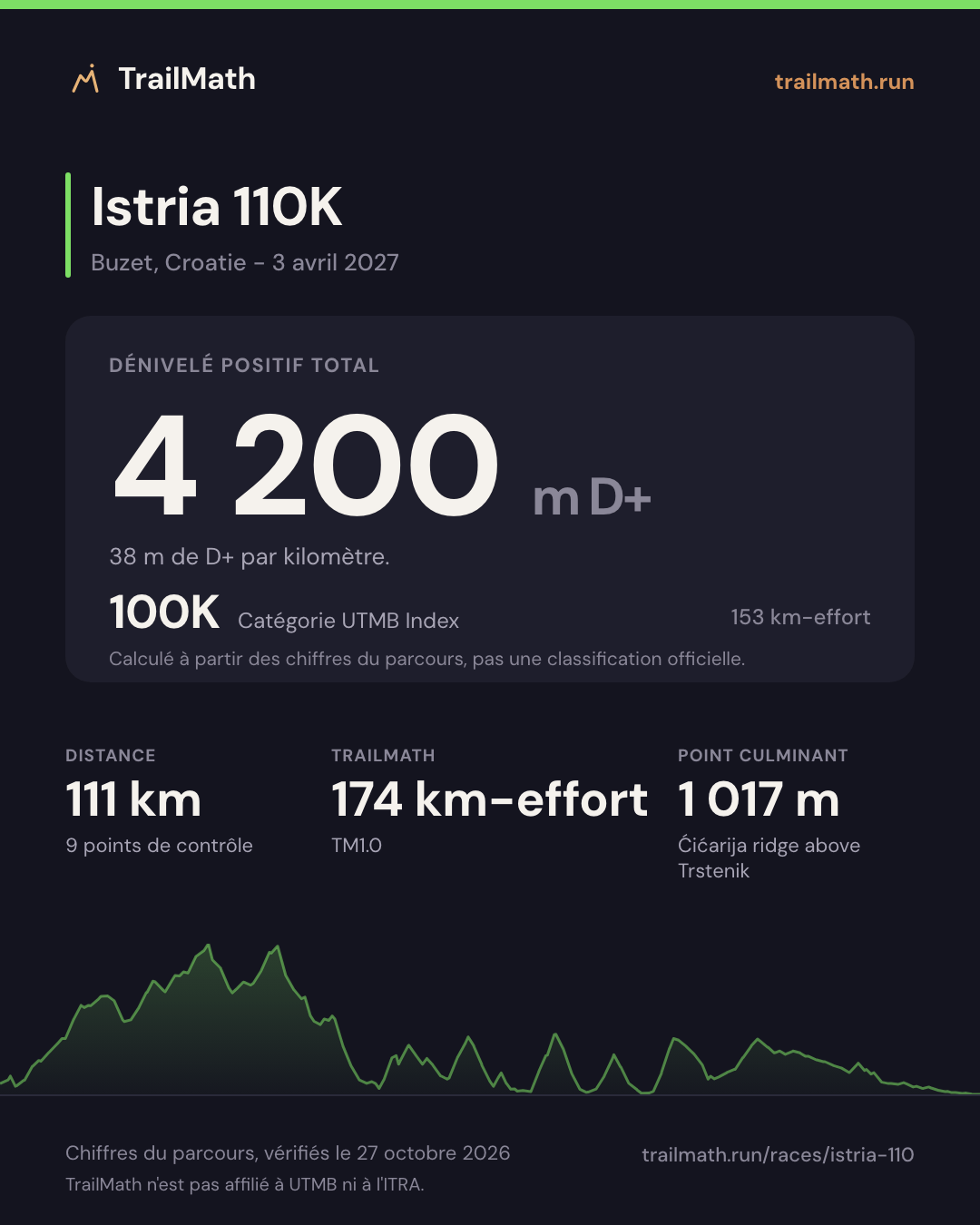The height and width of the screenshot is (1225, 980).
Task: Click the TM1.0 version label
Action: point(357,846)
